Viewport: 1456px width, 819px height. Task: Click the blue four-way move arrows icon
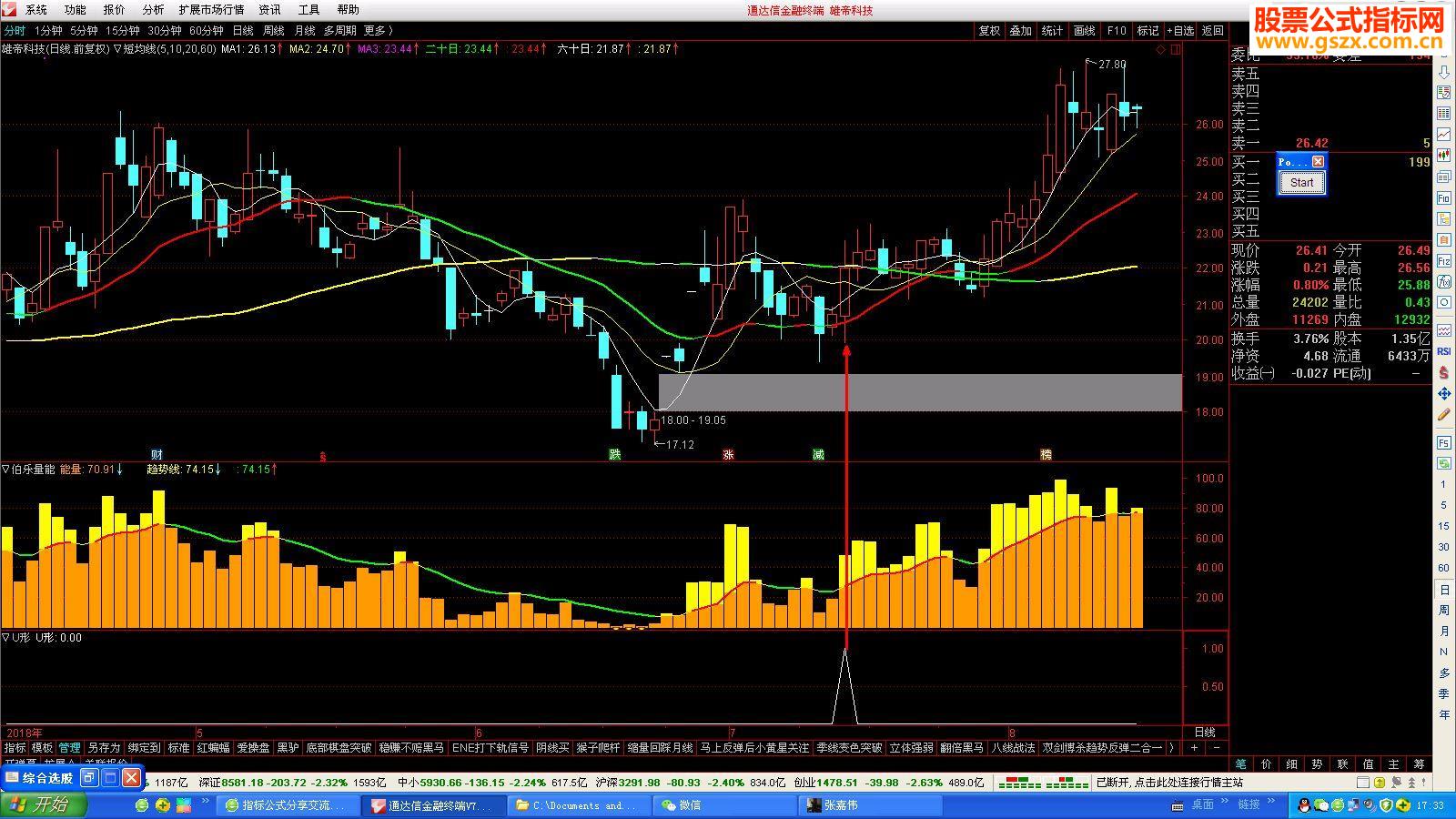(x=1444, y=392)
